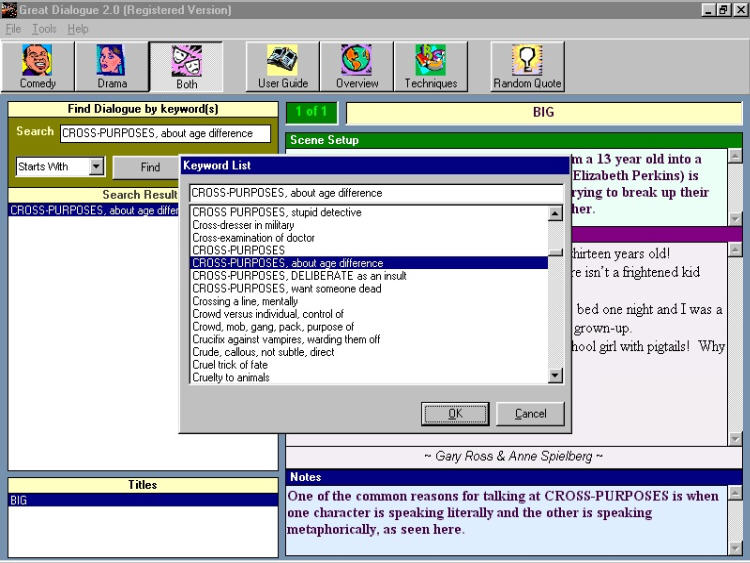Open the Help menu
This screenshot has height=563, width=750.
tap(78, 29)
